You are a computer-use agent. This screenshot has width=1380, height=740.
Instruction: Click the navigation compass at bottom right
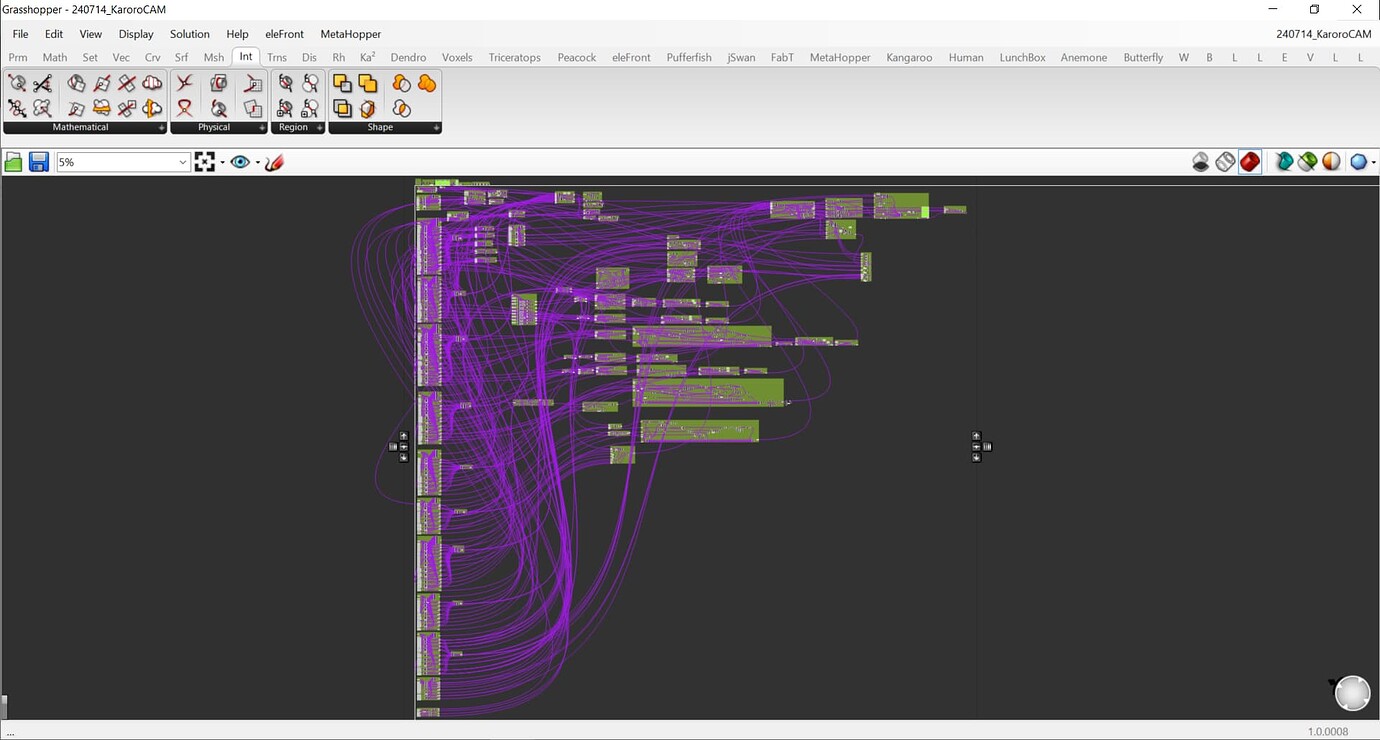(1352, 692)
